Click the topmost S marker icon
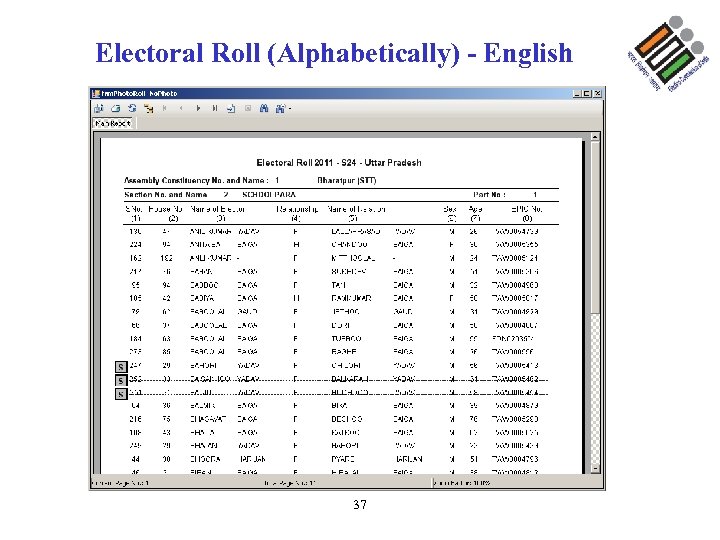The height and width of the screenshot is (540, 720). tap(121, 367)
